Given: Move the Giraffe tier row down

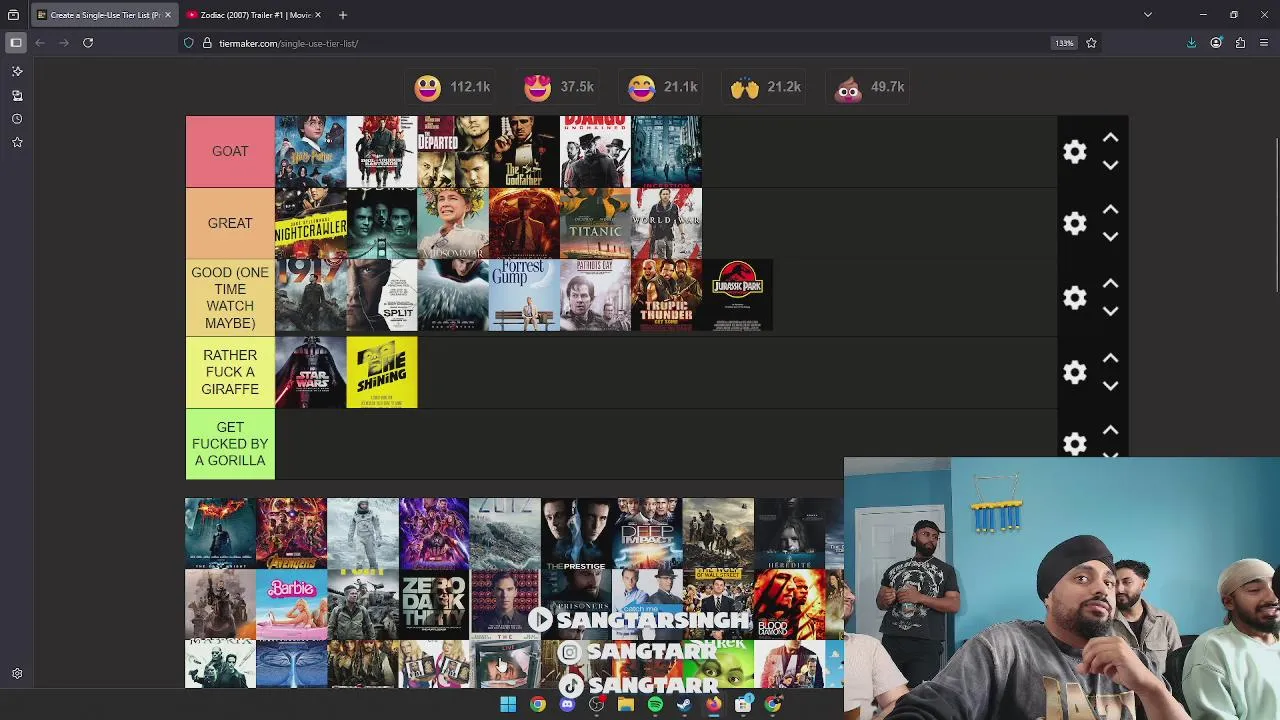Looking at the screenshot, I should coord(1110,385).
